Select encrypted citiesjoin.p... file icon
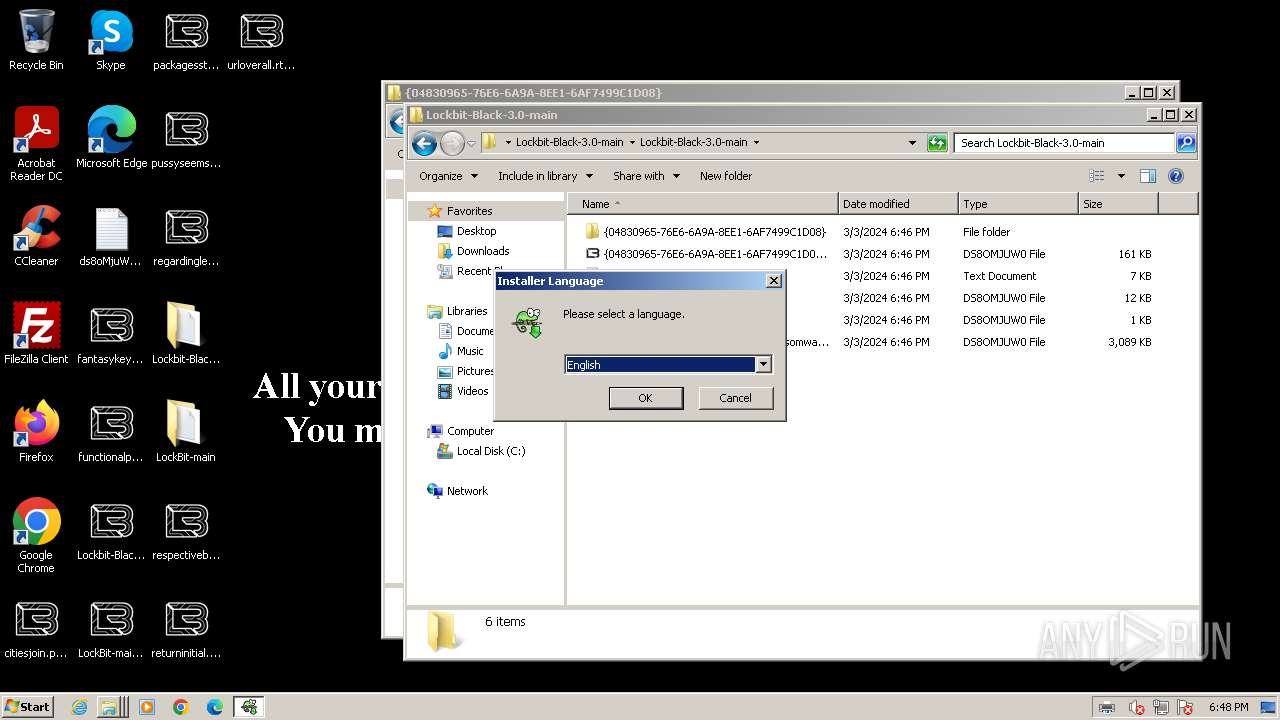 (x=36, y=629)
